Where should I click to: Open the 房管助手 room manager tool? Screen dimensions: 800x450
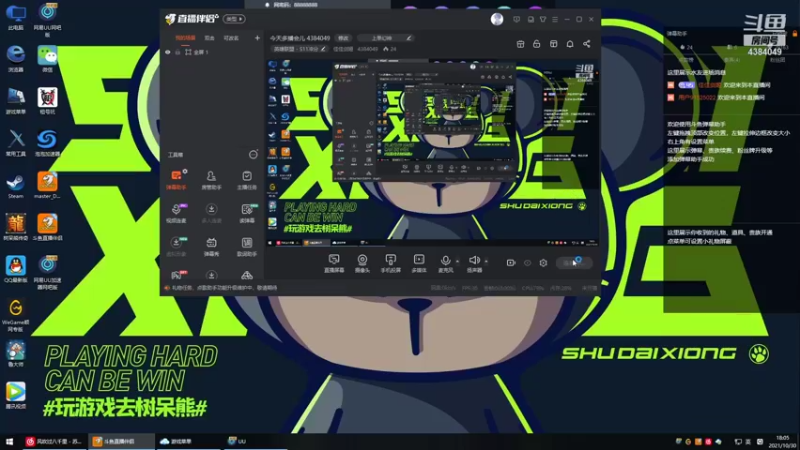(x=211, y=180)
